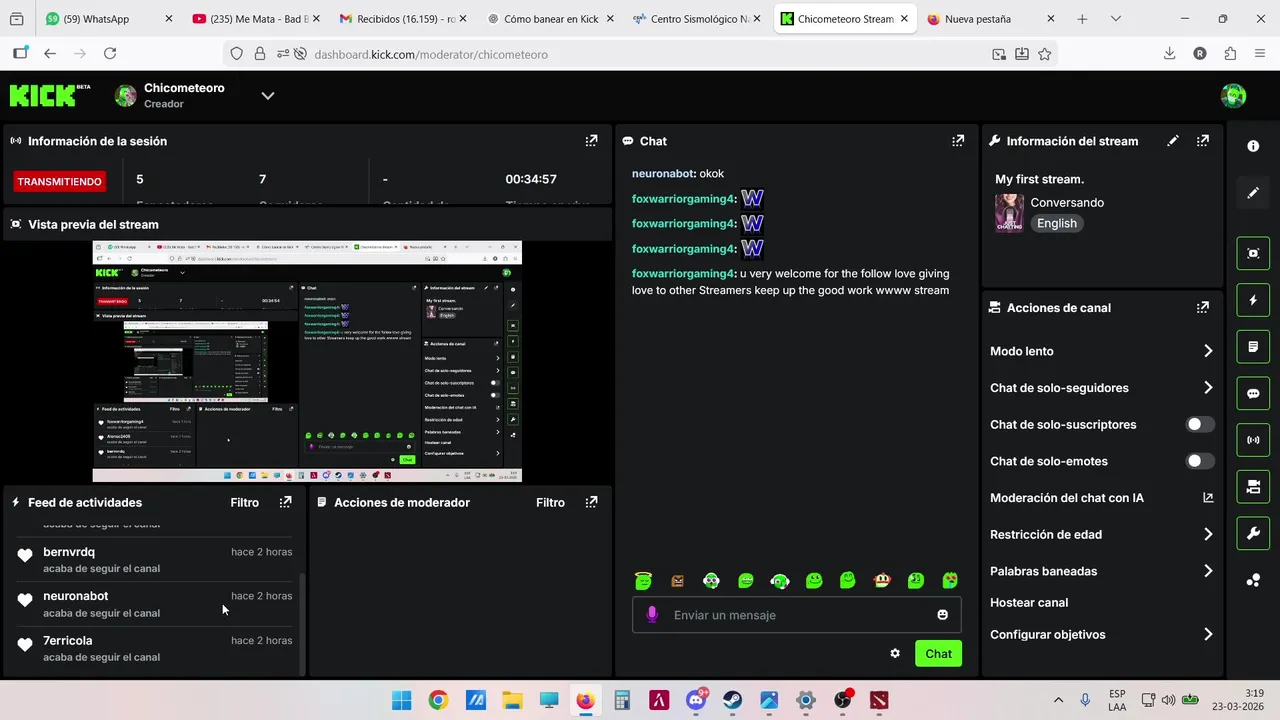Open Steam from the taskbar
This screenshot has width=1280, height=720.
(732, 700)
